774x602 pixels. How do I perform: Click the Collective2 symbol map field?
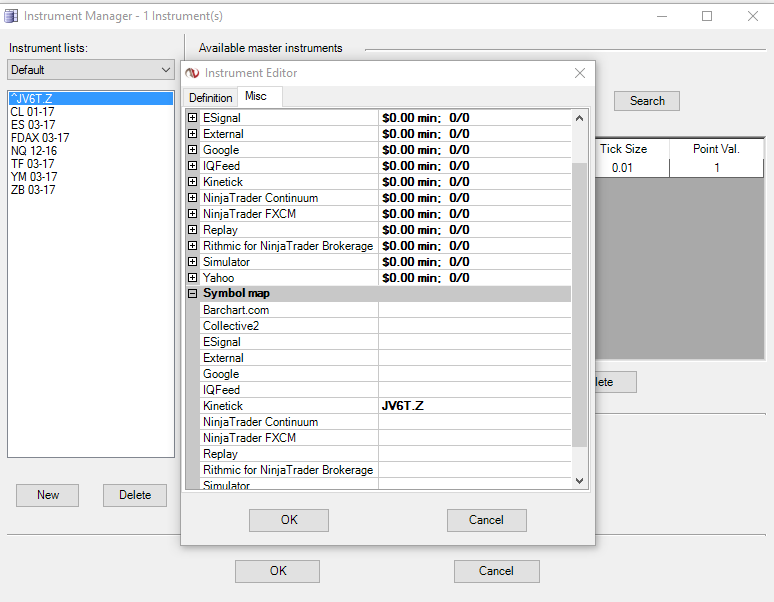click(x=475, y=326)
